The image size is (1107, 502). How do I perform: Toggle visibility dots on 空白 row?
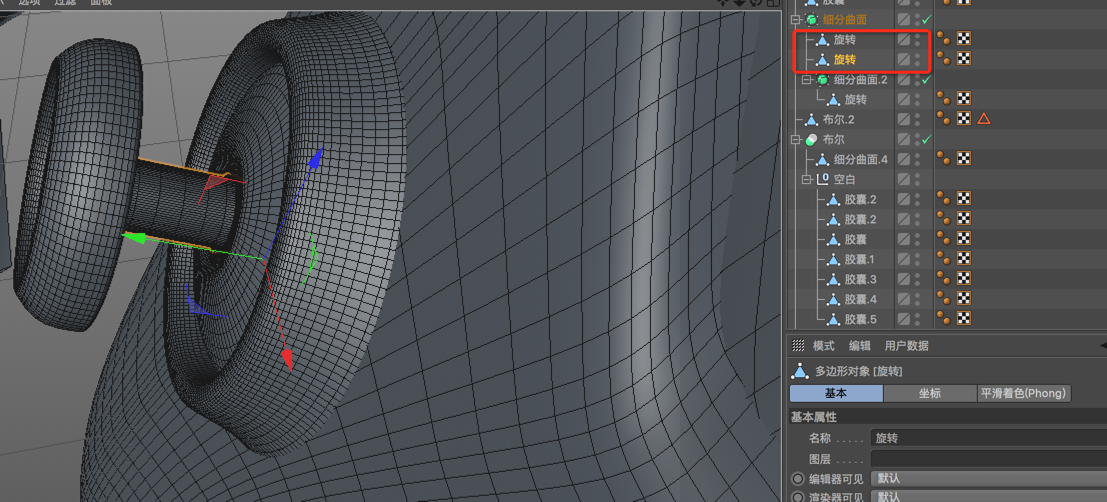(918, 179)
